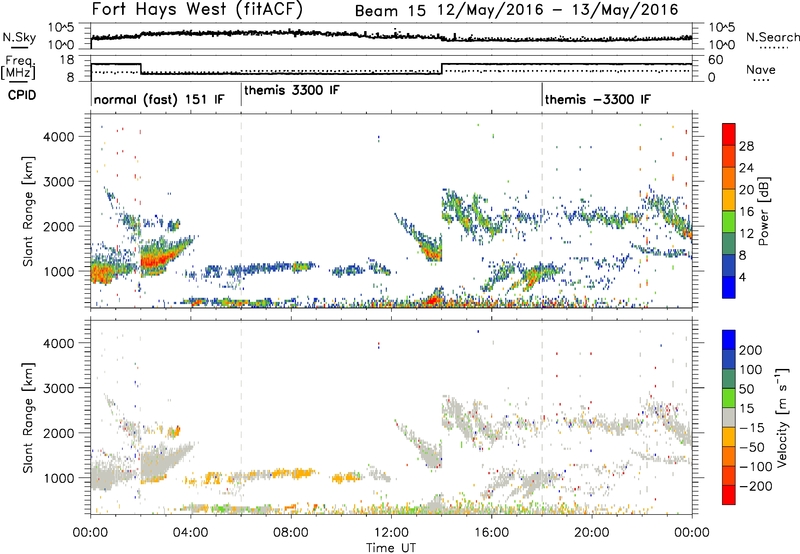Click the '200' tick on velocity colorbar
Image resolution: width=800 pixels, height=554 pixels.
(751, 350)
